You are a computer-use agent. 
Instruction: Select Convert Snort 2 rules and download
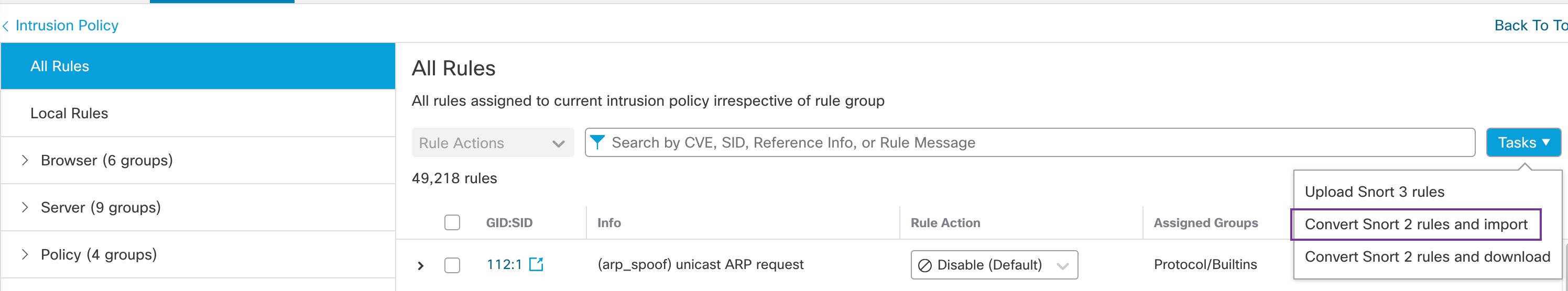1427,257
